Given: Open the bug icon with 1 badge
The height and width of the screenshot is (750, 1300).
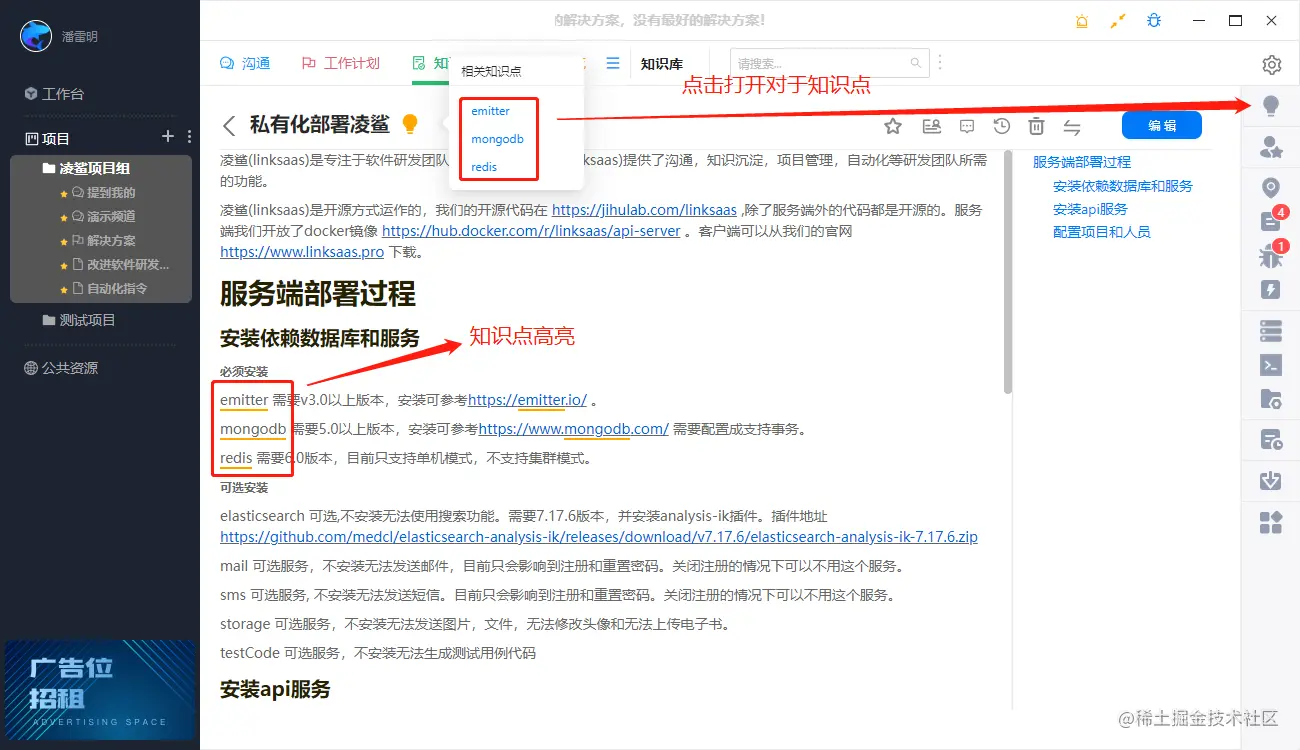Looking at the screenshot, I should click(1271, 256).
